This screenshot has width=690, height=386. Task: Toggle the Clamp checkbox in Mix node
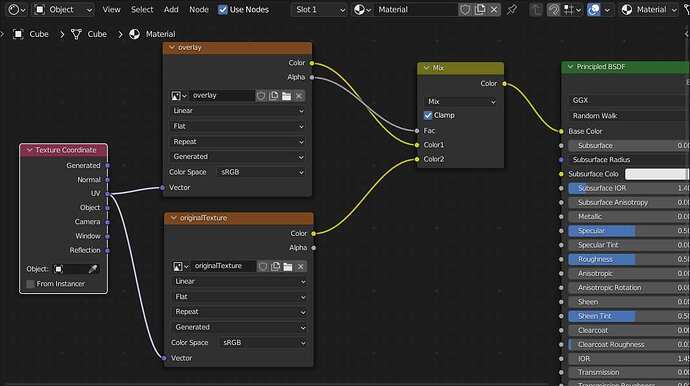428,115
